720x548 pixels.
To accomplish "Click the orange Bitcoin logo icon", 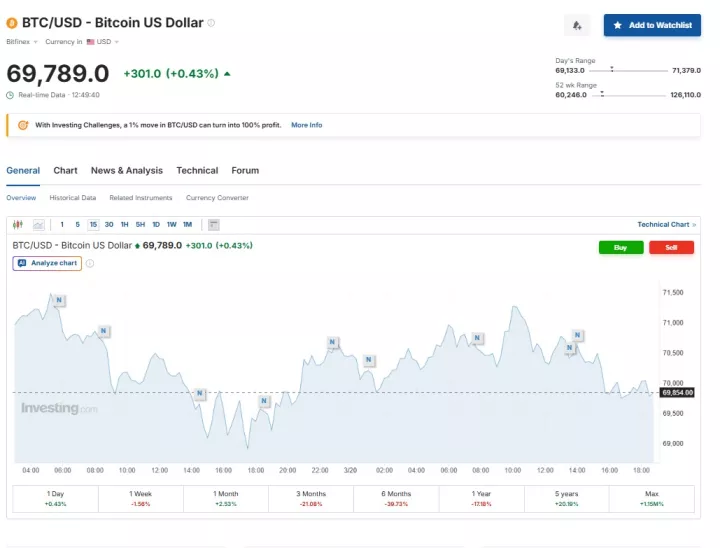I will click(x=12, y=23).
